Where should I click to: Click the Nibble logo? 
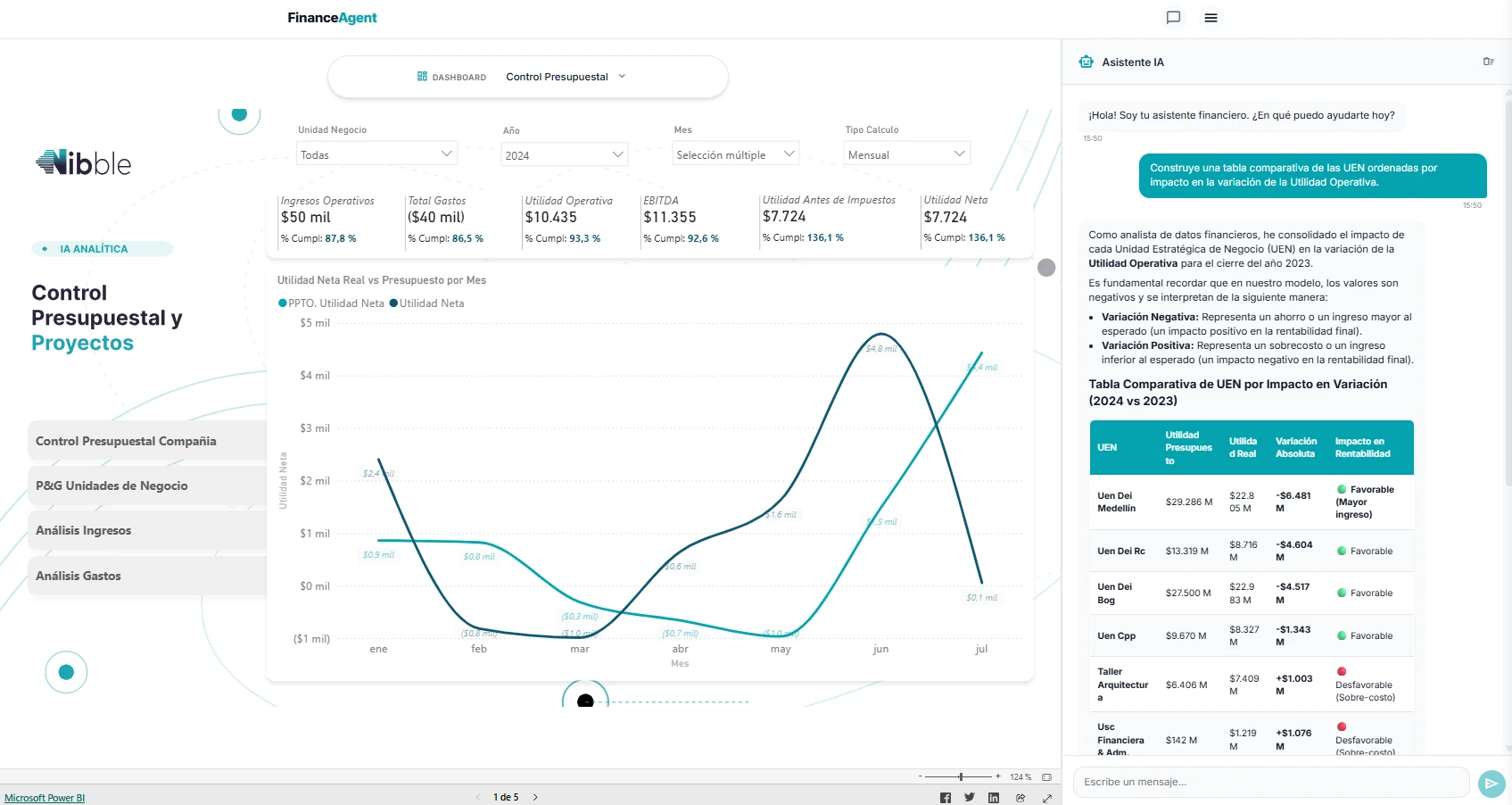coord(84,162)
